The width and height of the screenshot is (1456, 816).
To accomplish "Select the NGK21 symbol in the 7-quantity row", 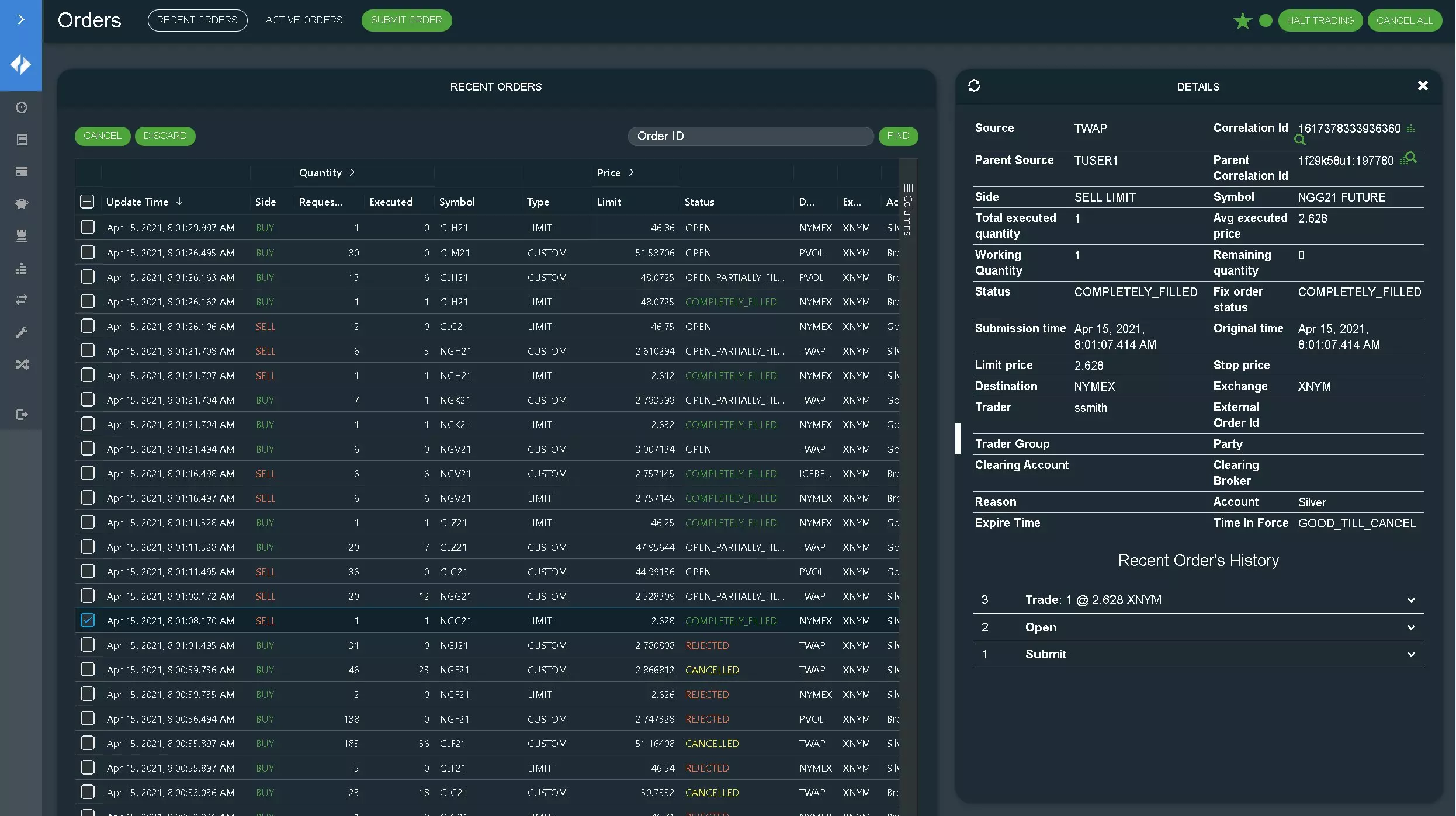I will pos(455,400).
